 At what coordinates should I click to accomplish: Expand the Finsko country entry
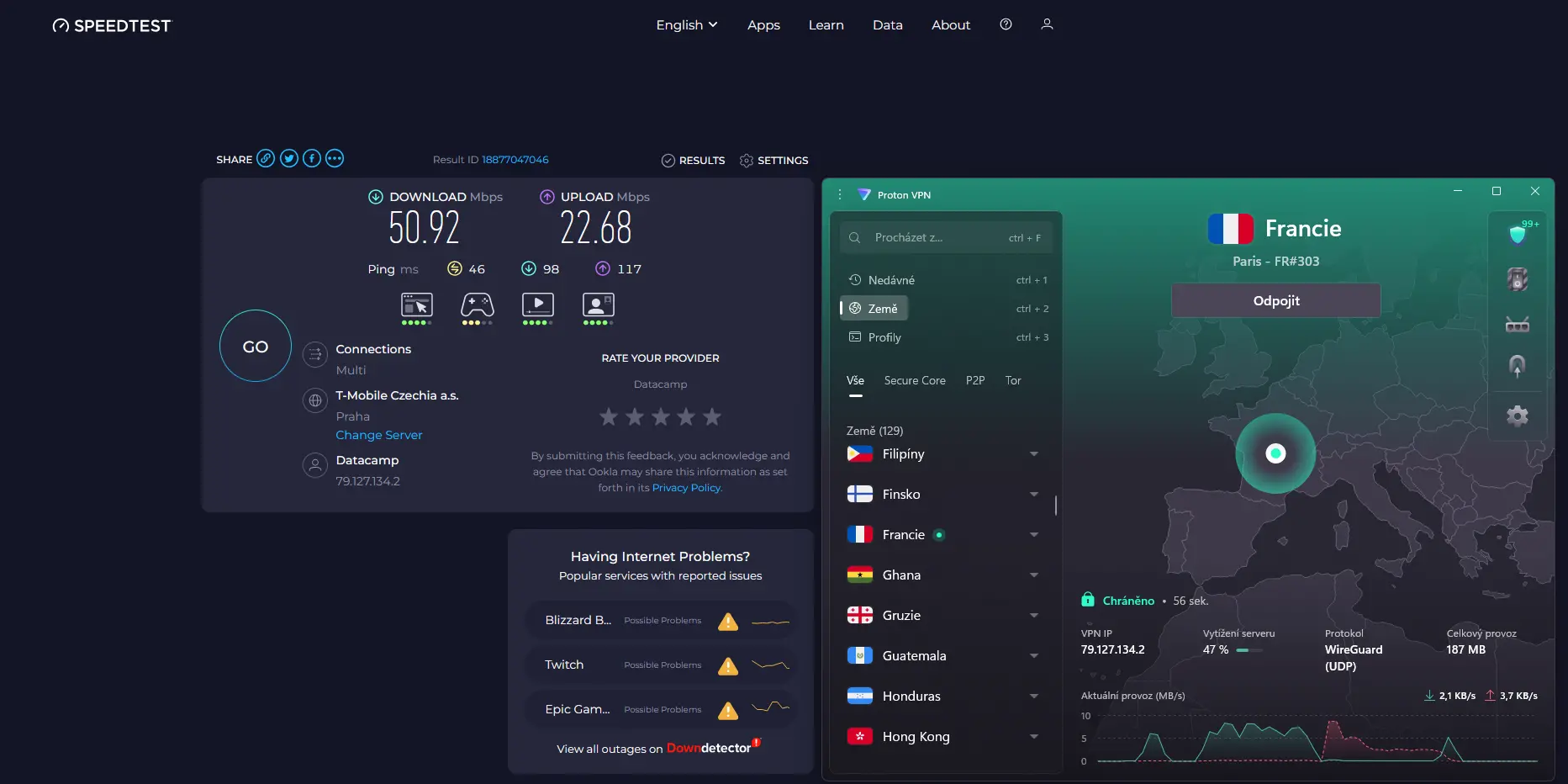click(1034, 494)
